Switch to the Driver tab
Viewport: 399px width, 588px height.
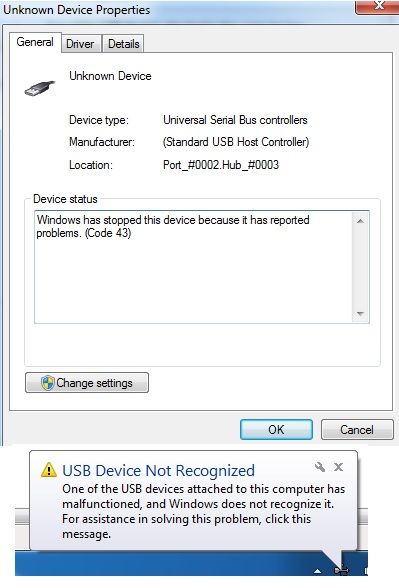[80, 44]
